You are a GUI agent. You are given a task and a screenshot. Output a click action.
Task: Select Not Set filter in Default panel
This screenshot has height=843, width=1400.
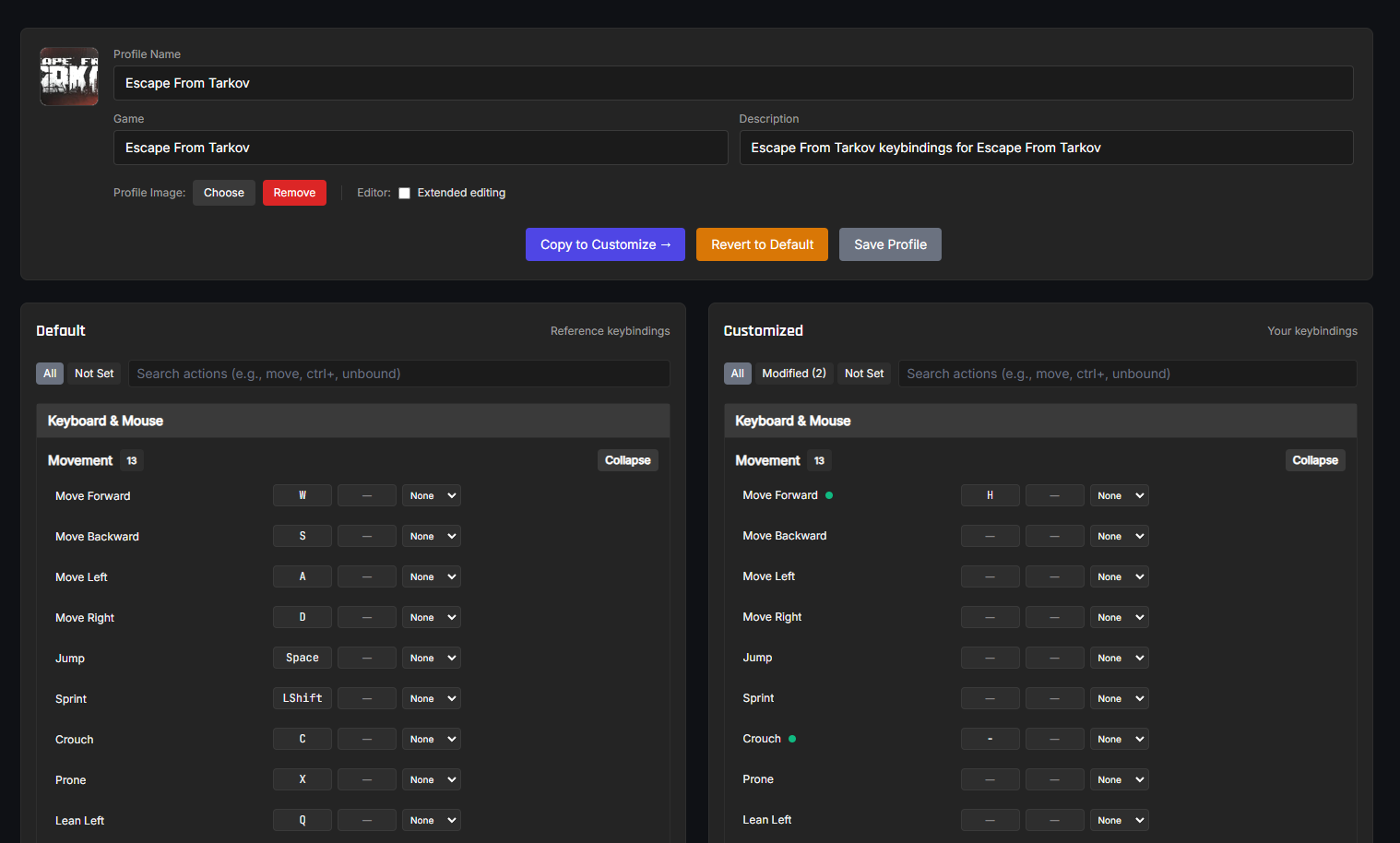(x=94, y=374)
